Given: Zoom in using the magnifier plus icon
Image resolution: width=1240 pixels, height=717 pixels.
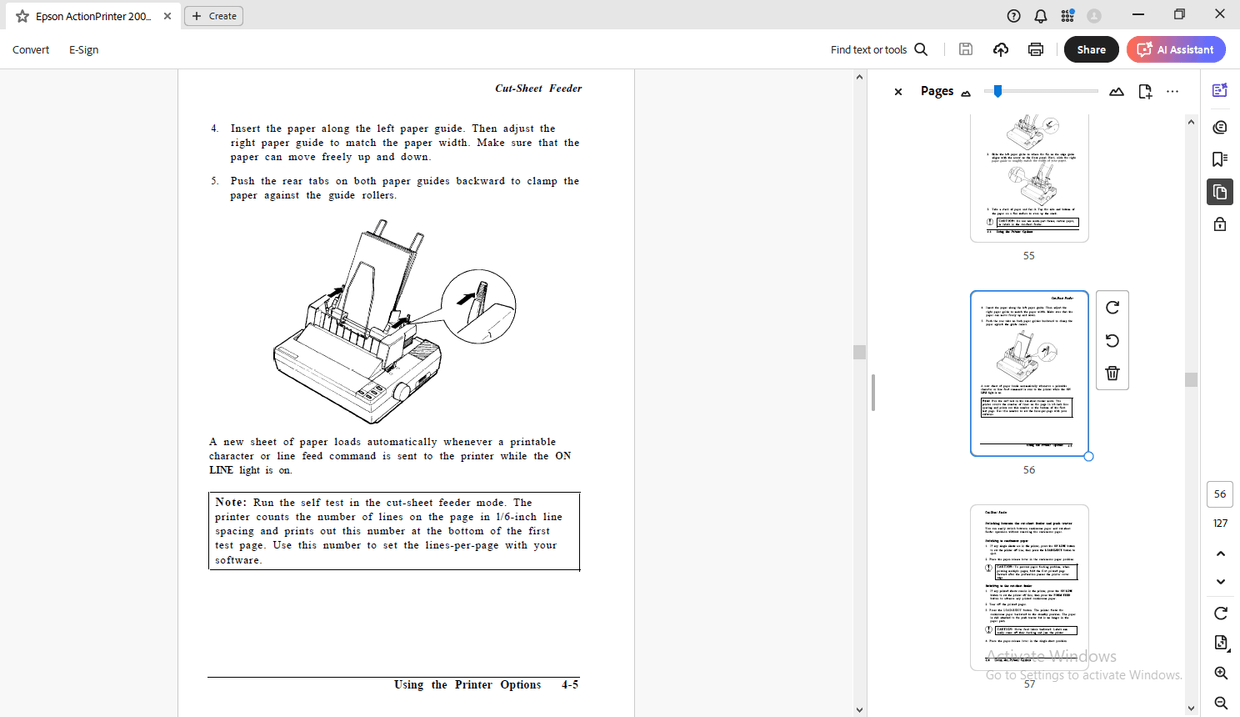Looking at the screenshot, I should click(1220, 672).
